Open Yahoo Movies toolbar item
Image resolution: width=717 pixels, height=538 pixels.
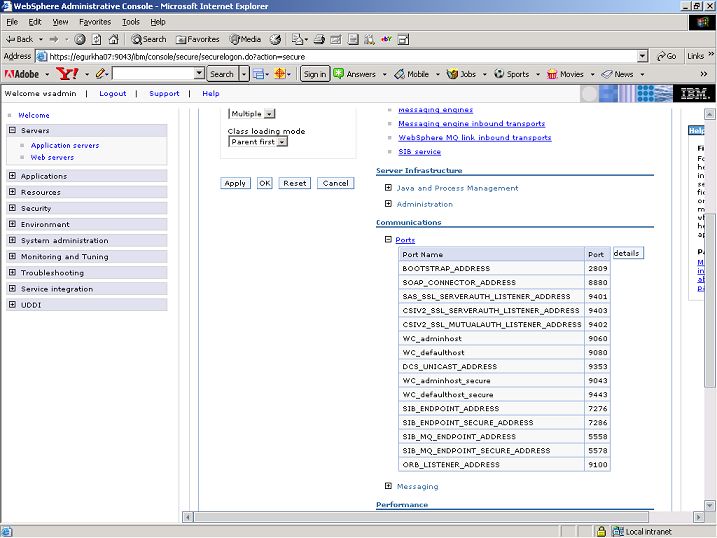tap(566, 74)
